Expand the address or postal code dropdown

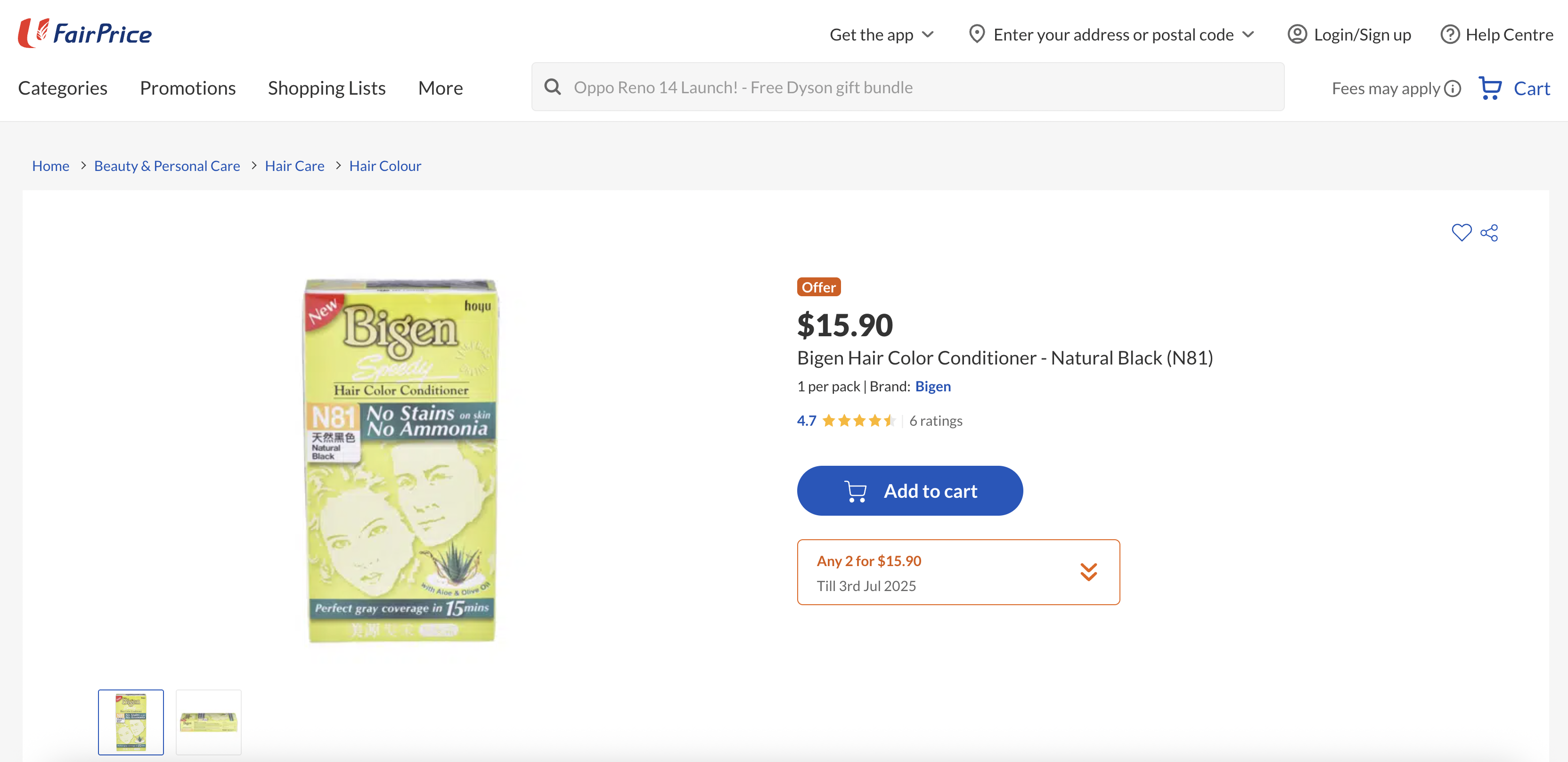pyautogui.click(x=1248, y=35)
